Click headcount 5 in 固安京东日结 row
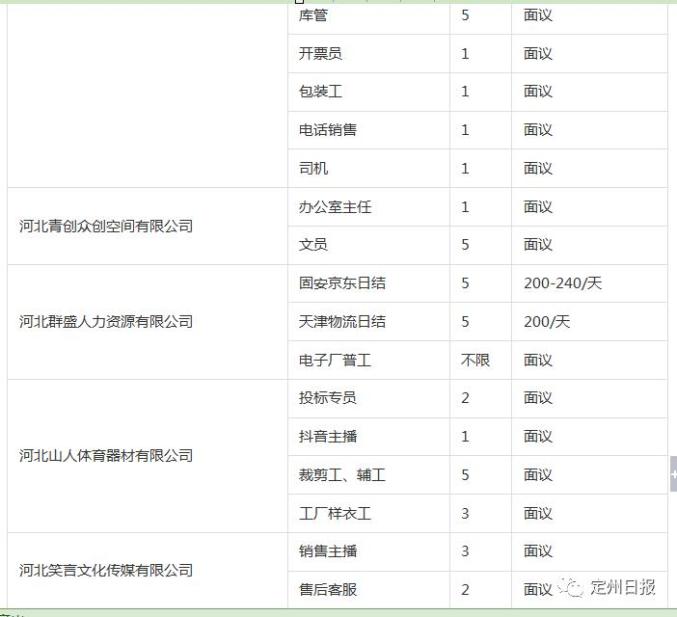 465,283
